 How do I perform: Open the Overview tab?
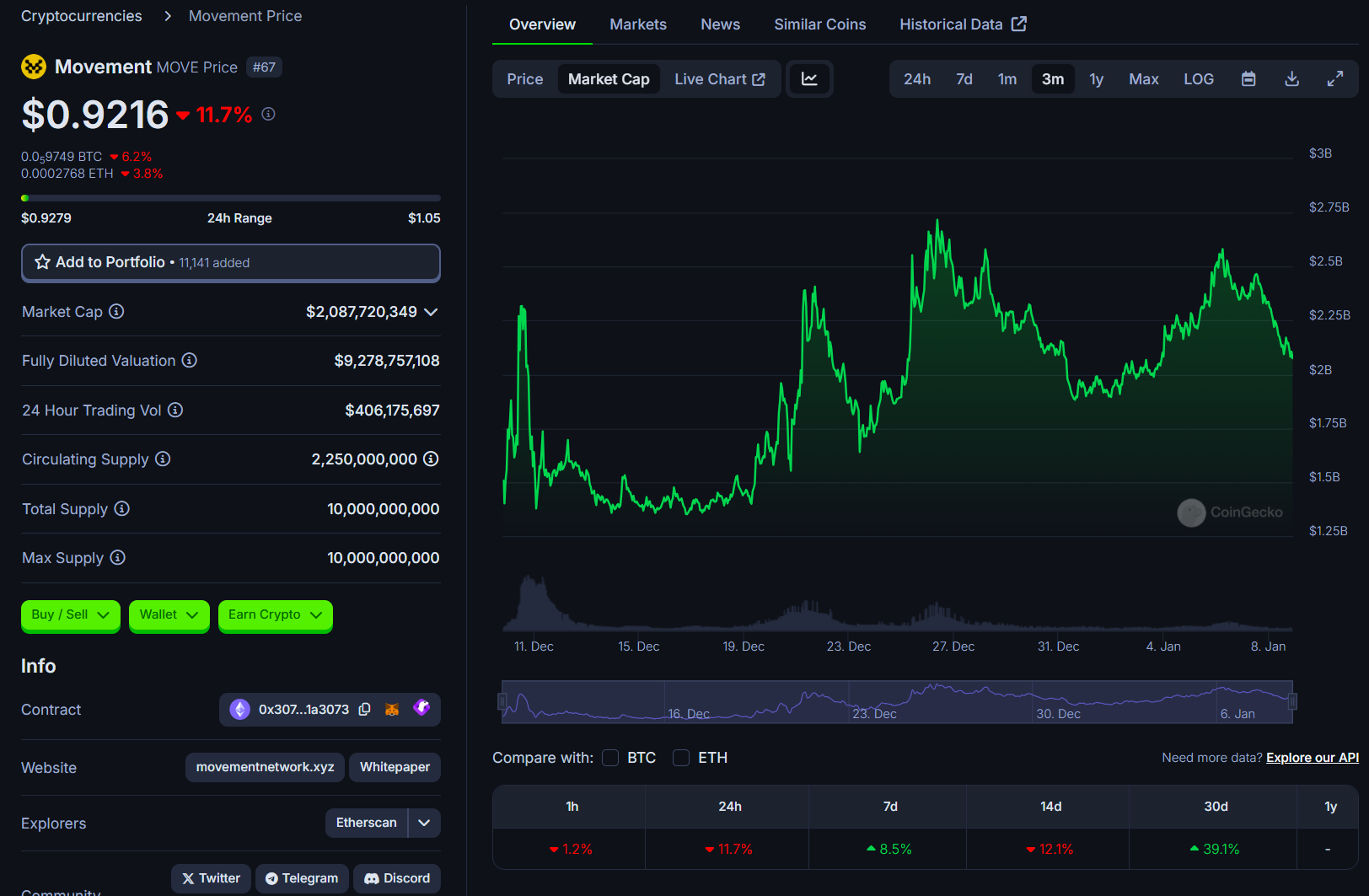tap(542, 24)
